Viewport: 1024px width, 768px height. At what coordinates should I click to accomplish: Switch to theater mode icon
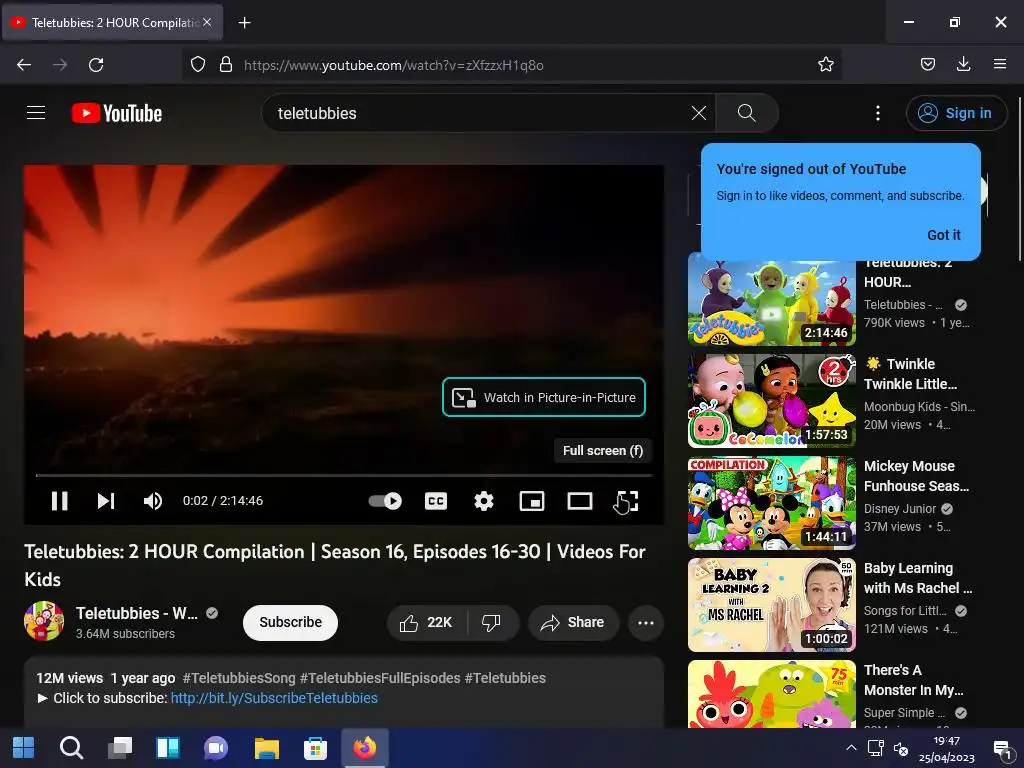(580, 501)
